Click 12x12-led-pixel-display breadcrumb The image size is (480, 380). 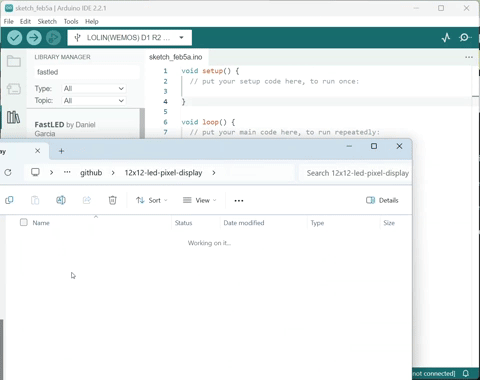163,173
